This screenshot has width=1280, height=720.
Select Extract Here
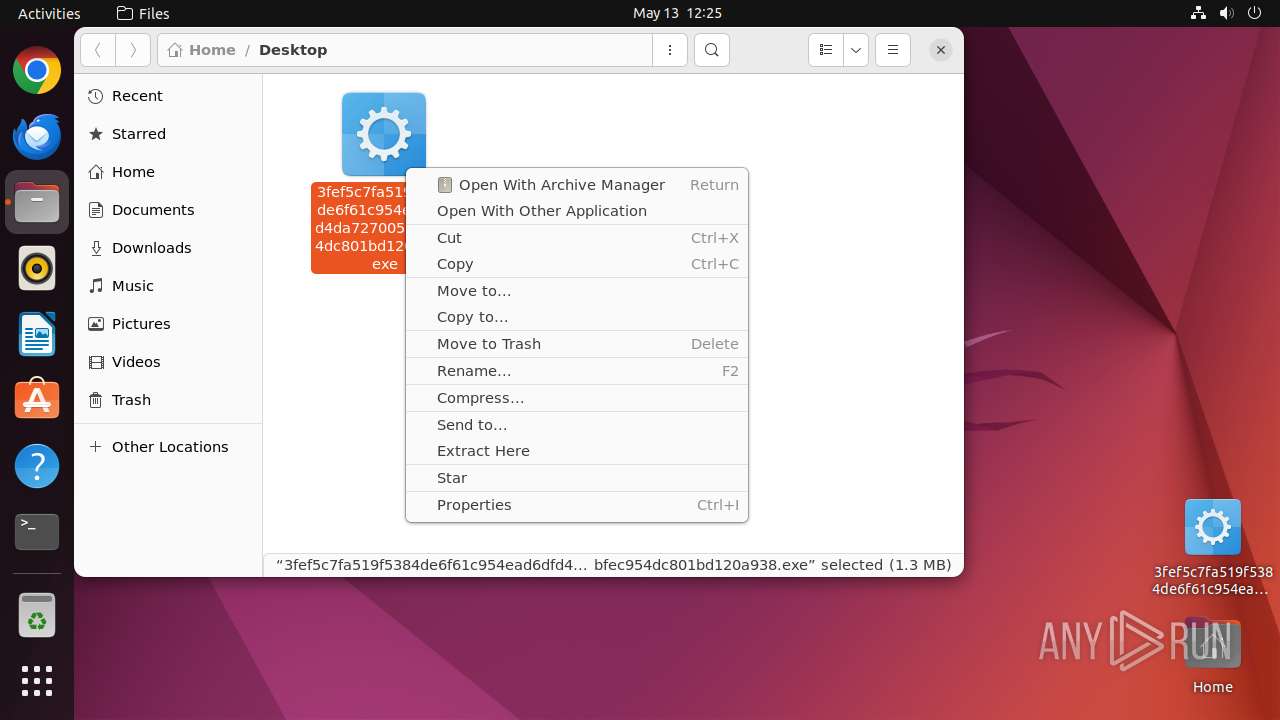coord(577,451)
